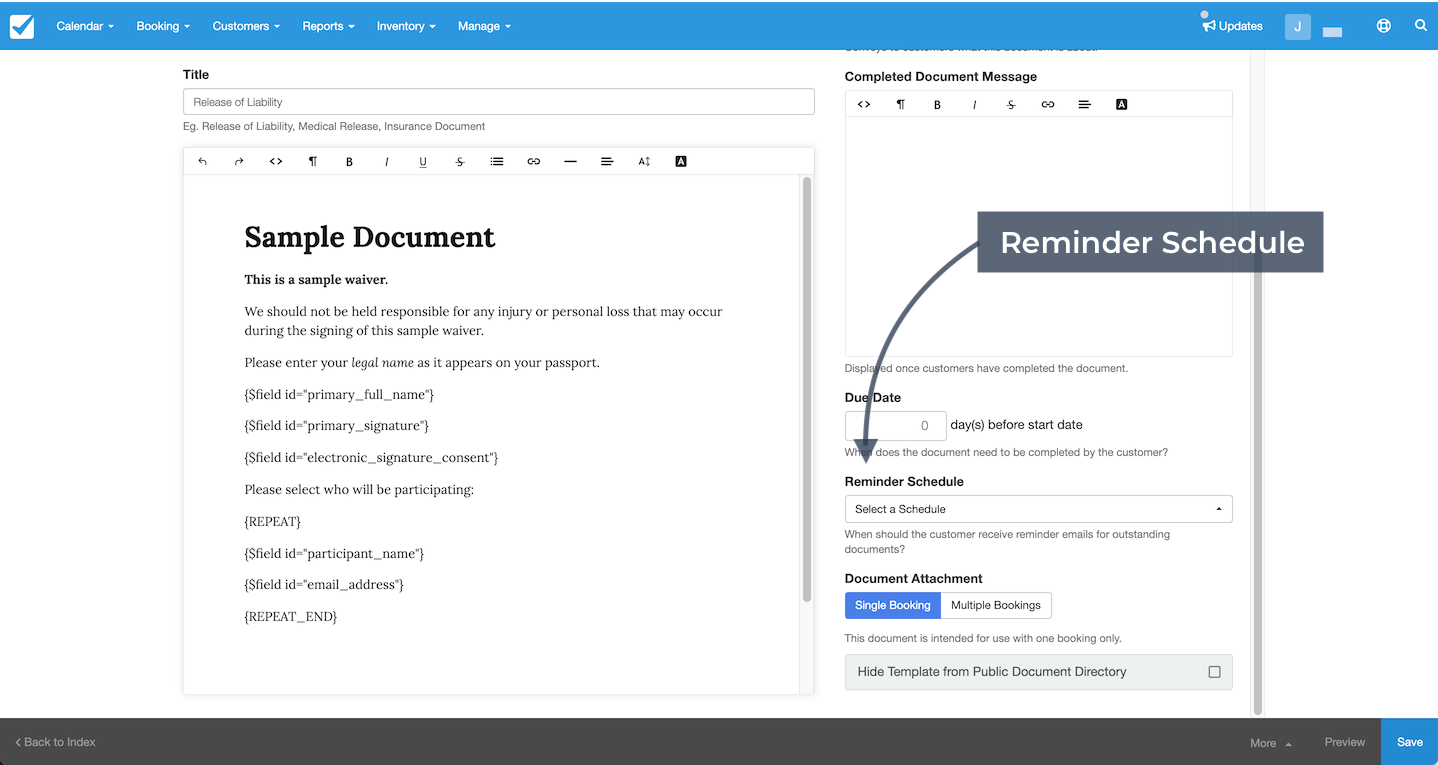This screenshot has height=765, width=1438.
Task: Save the document template
Action: pyautogui.click(x=1409, y=742)
